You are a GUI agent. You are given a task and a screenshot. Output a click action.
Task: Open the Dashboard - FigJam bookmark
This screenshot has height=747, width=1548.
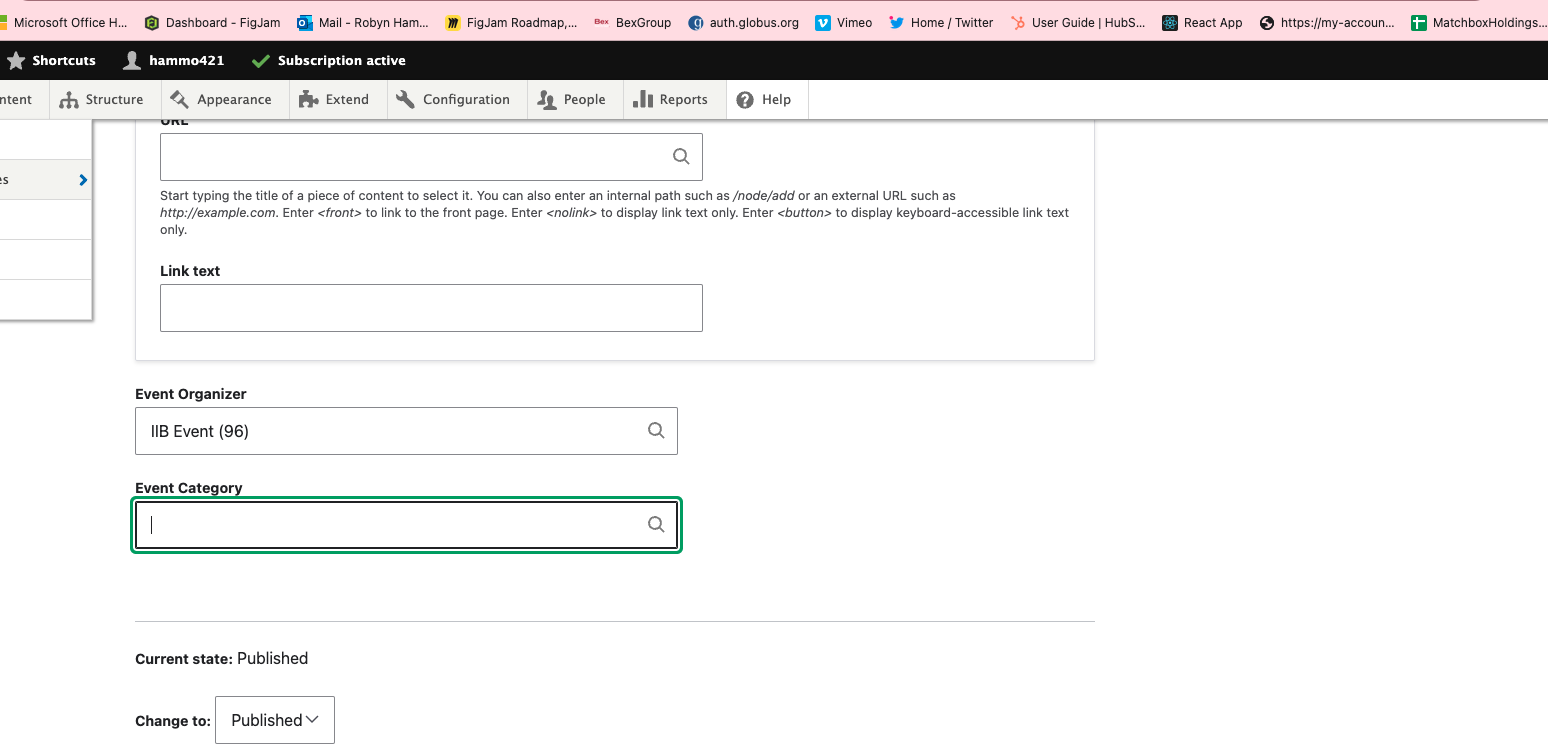(212, 22)
